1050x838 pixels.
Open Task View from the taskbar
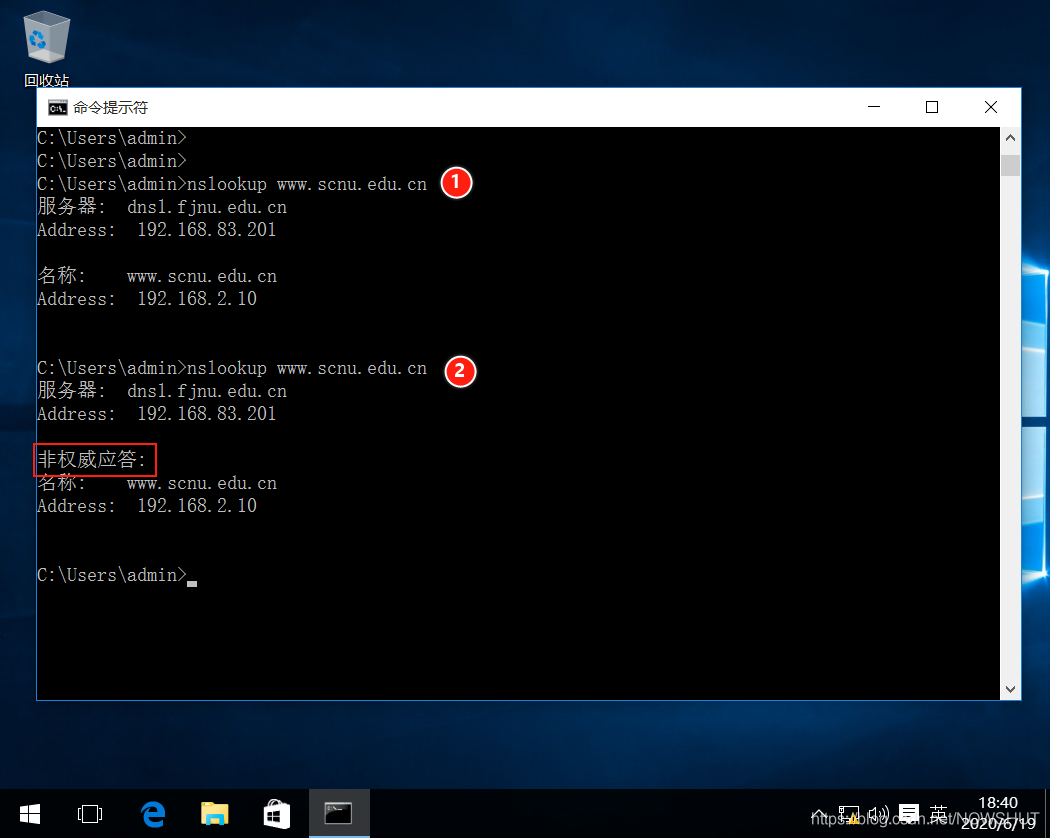[90, 814]
